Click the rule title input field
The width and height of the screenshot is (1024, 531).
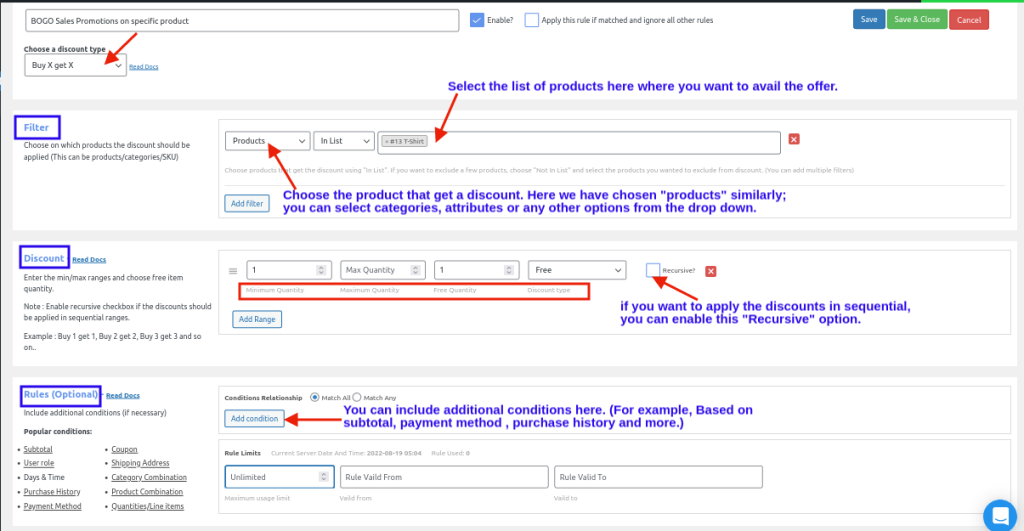click(x=242, y=20)
